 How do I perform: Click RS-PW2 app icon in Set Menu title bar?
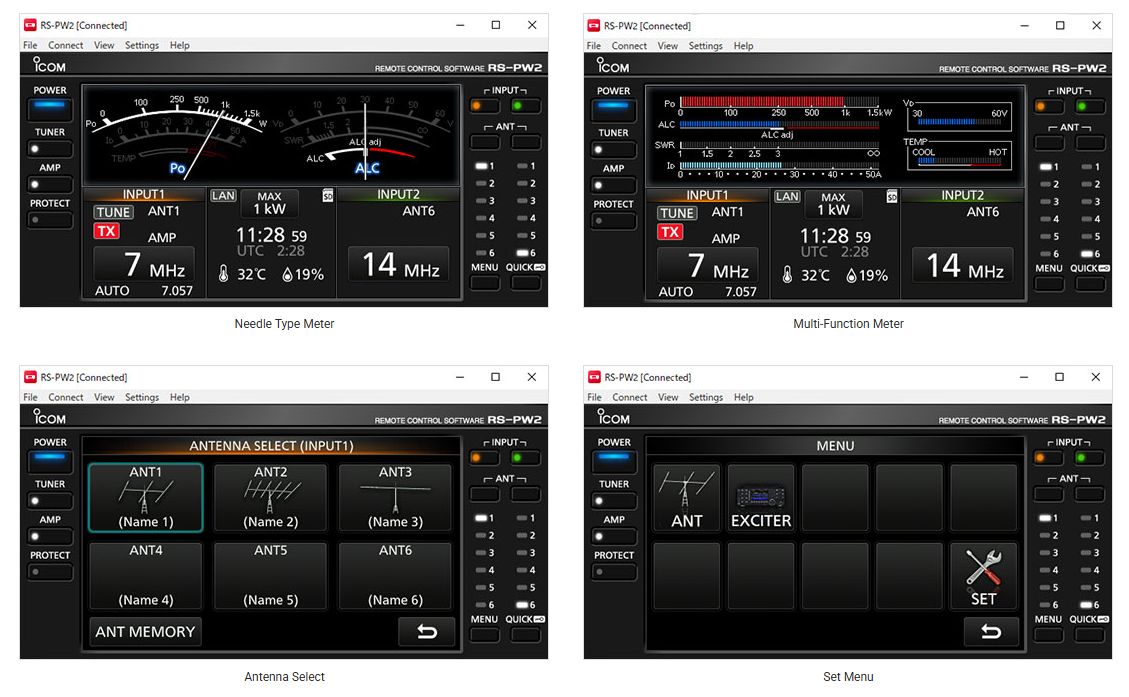[x=594, y=377]
